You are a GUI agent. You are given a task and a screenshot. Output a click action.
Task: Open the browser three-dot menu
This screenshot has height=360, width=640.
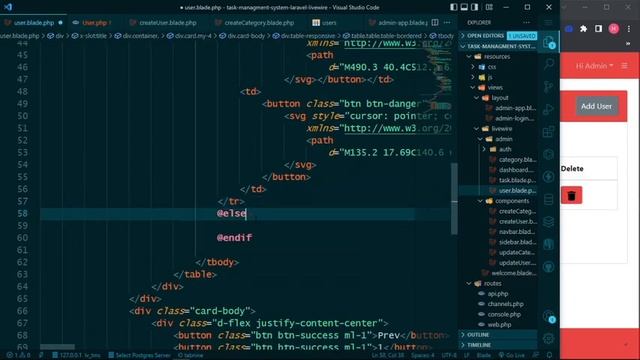coord(629,29)
